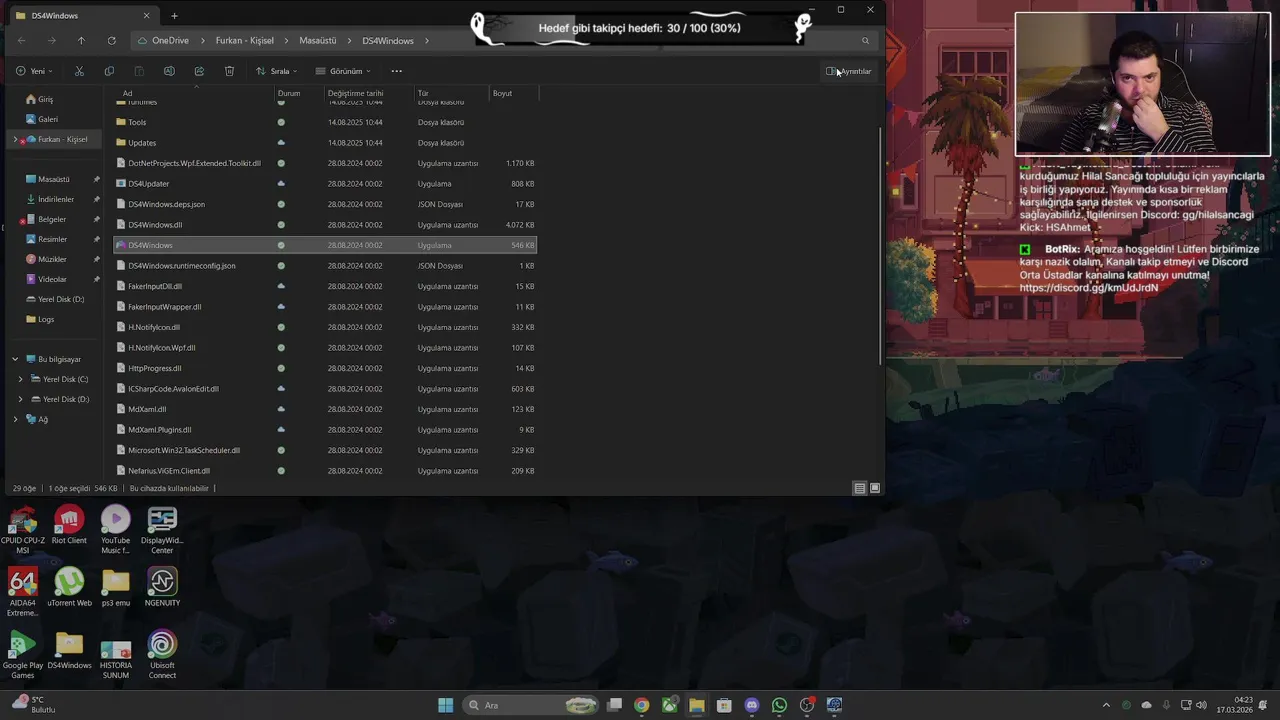Open YouTube Music desktop shortcut

115,530
